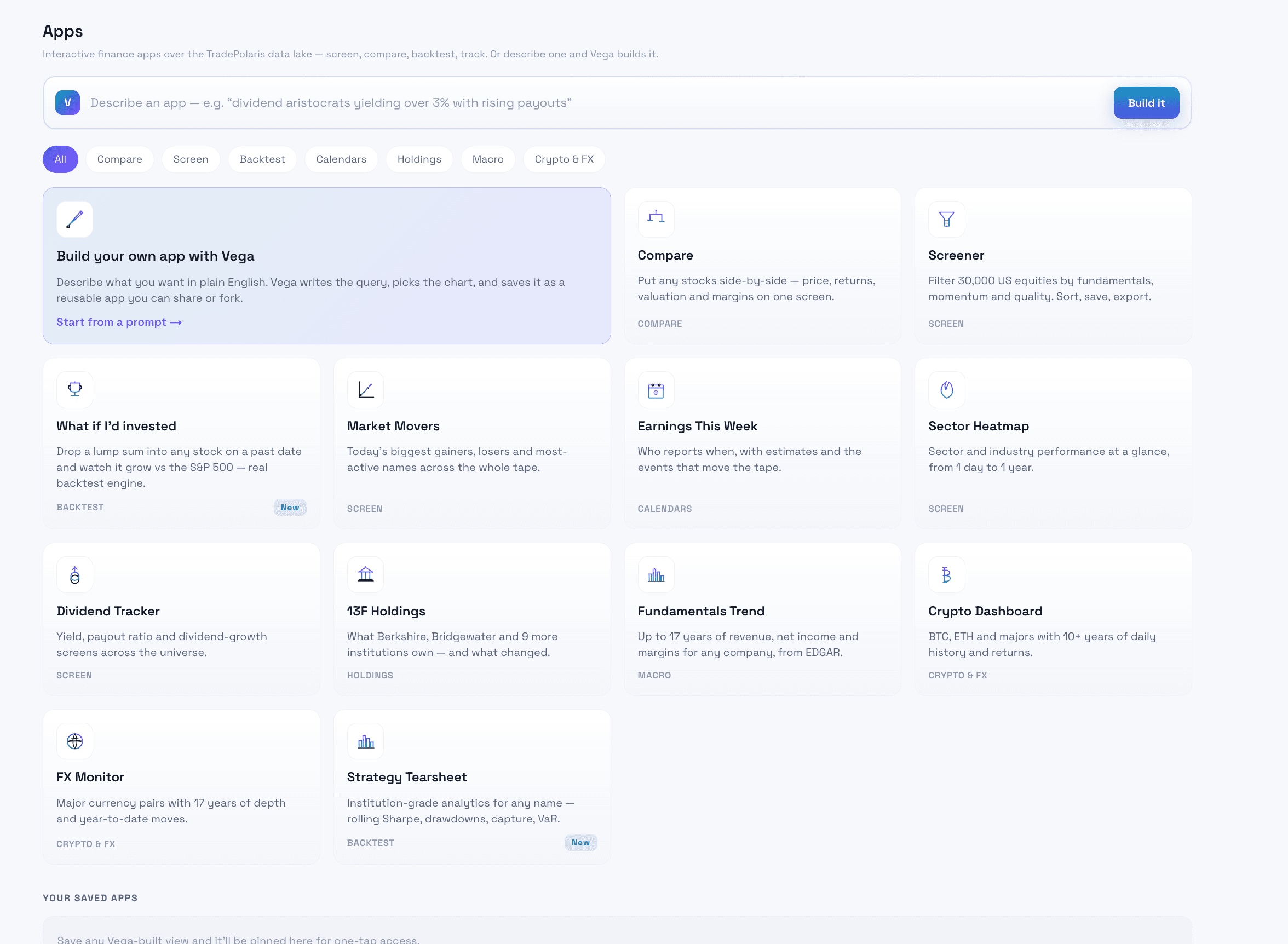Image resolution: width=1288 pixels, height=944 pixels.
Task: Open the Screener app title
Action: tap(956, 255)
